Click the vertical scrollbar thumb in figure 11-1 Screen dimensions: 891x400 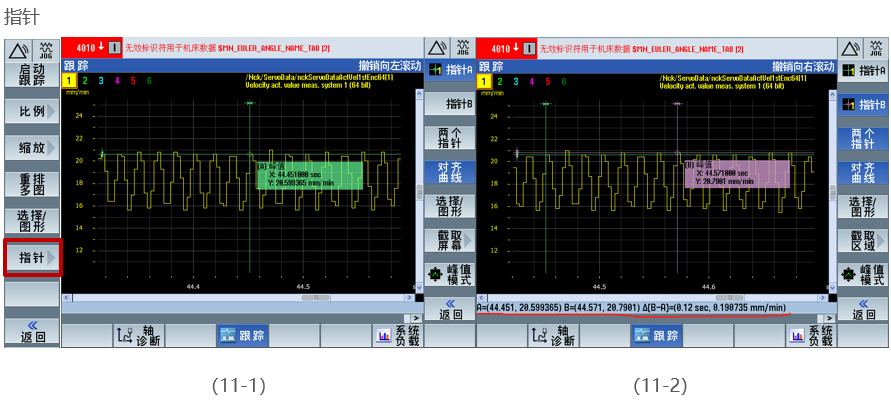[420, 191]
